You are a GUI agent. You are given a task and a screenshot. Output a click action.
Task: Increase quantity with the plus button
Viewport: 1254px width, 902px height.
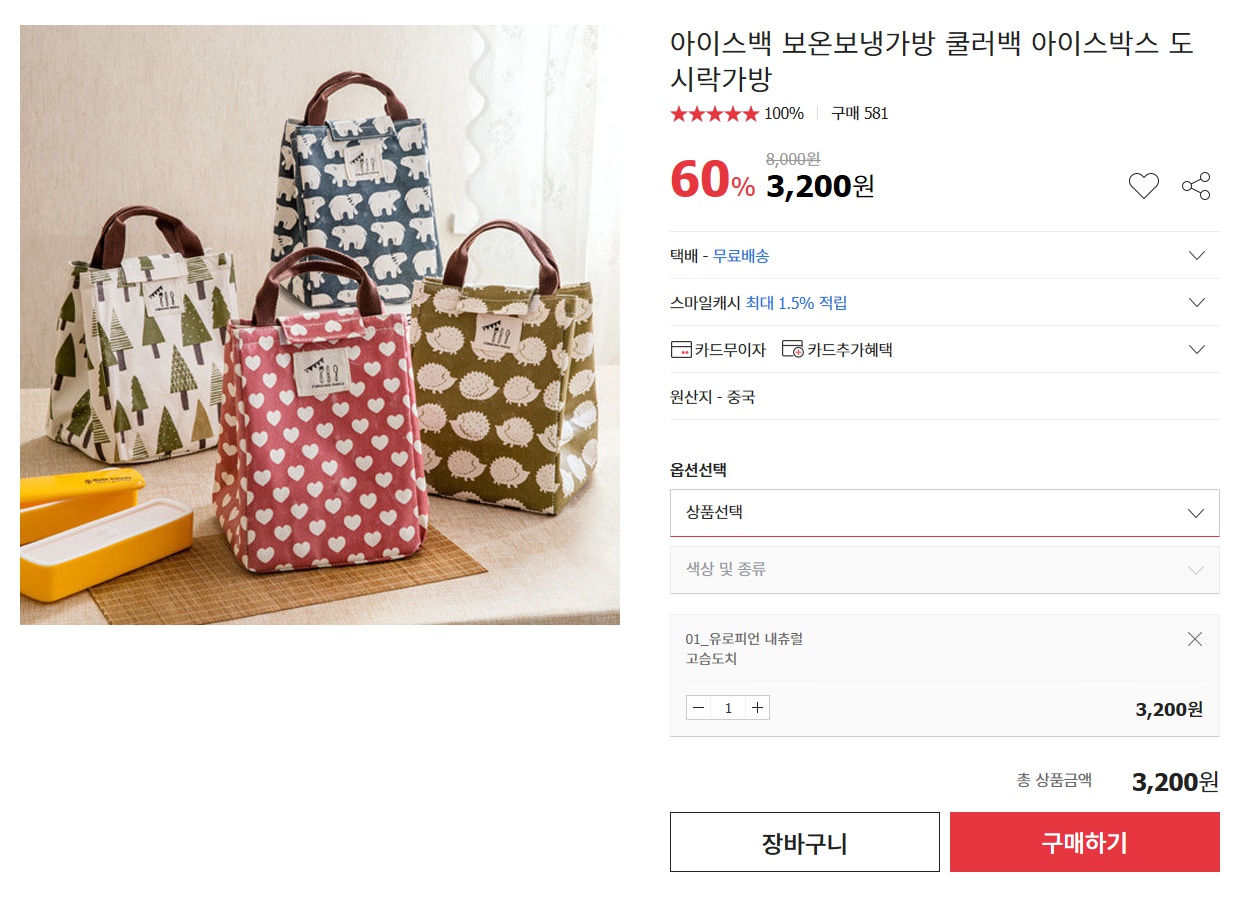click(758, 708)
